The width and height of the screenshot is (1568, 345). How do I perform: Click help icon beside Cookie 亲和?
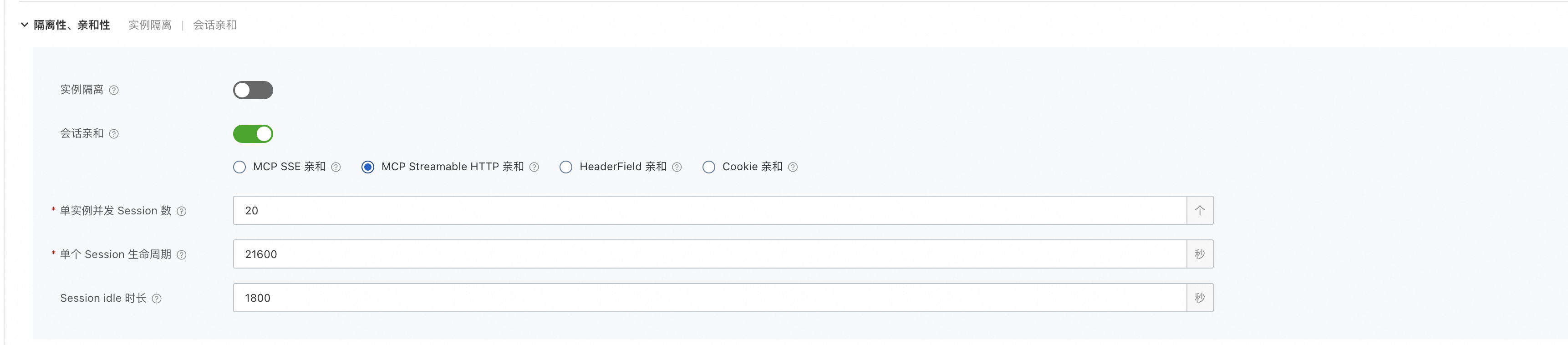[x=793, y=167]
